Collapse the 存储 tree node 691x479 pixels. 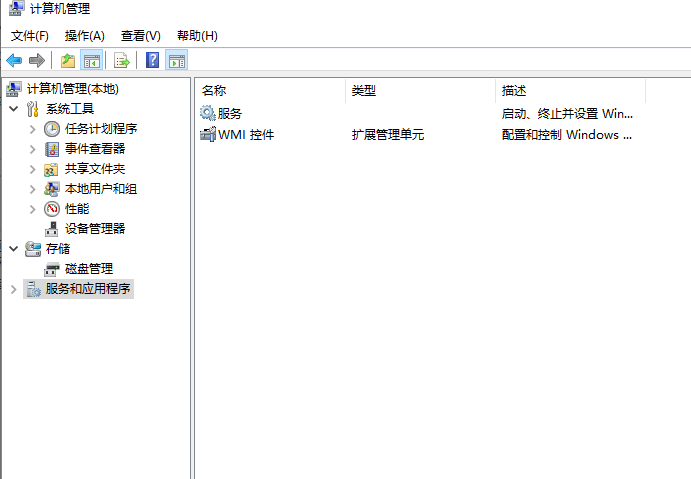pos(13,249)
